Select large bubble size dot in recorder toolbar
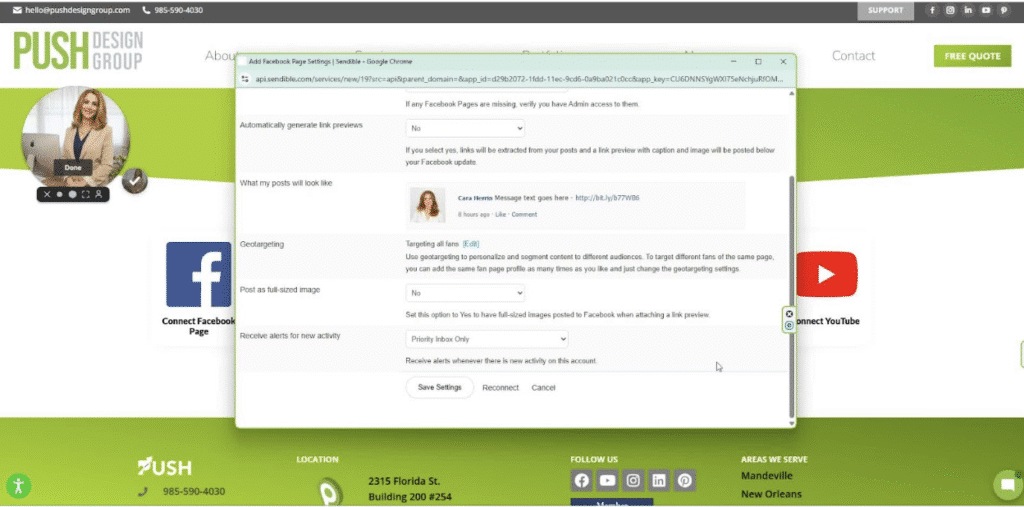This screenshot has width=1024, height=507. (72, 194)
